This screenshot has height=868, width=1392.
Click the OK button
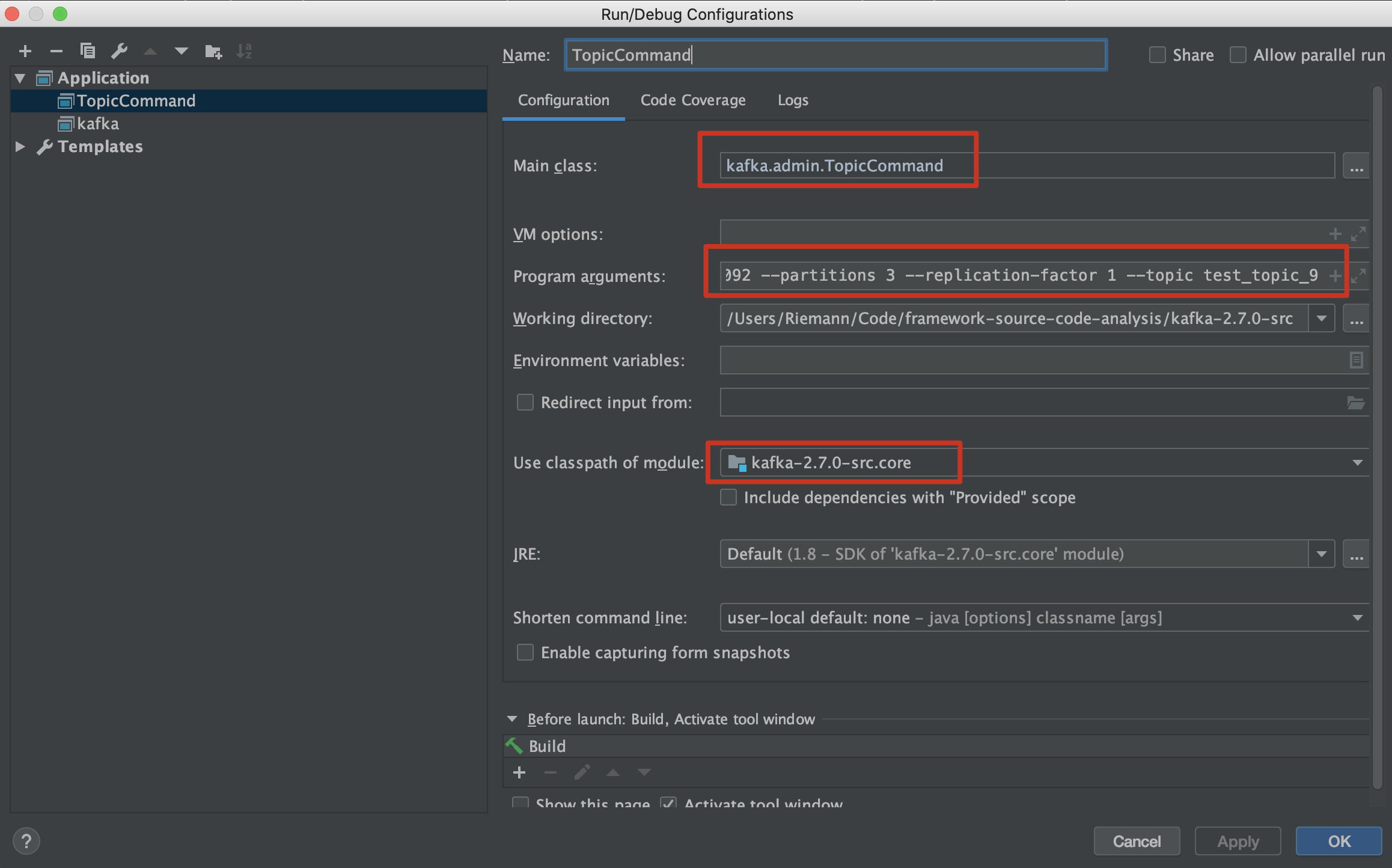pyautogui.click(x=1339, y=841)
